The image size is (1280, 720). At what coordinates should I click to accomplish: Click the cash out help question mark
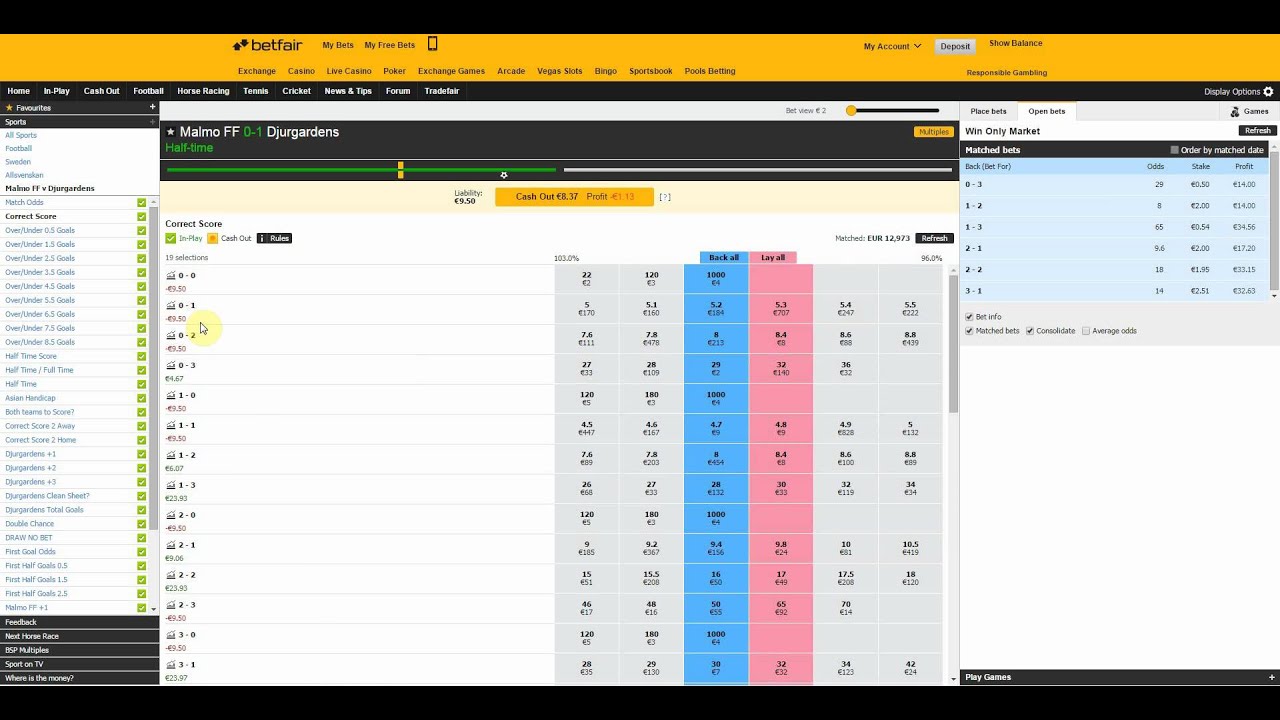pyautogui.click(x=665, y=197)
